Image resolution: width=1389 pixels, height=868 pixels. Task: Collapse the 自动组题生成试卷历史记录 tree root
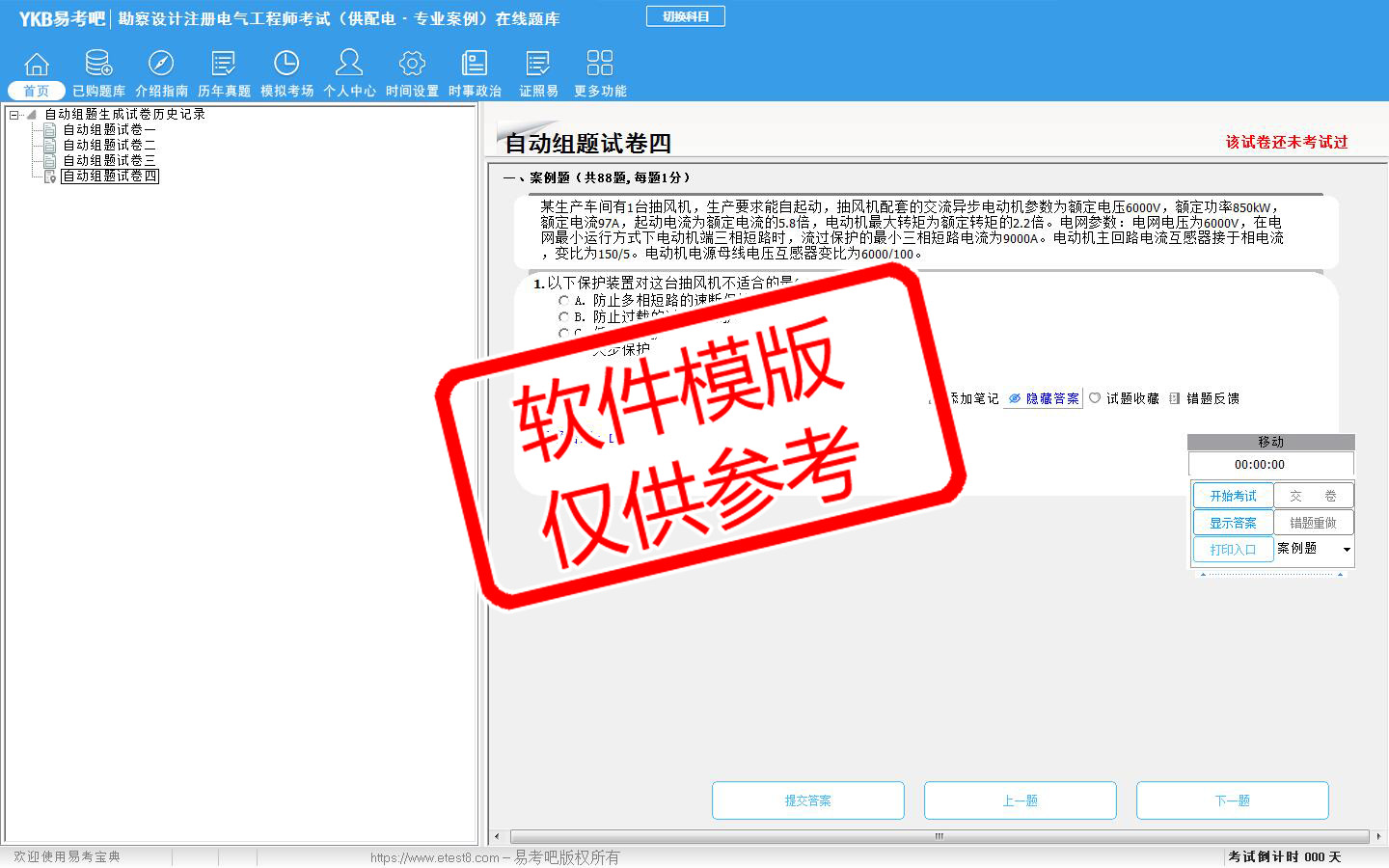pyautogui.click(x=14, y=115)
